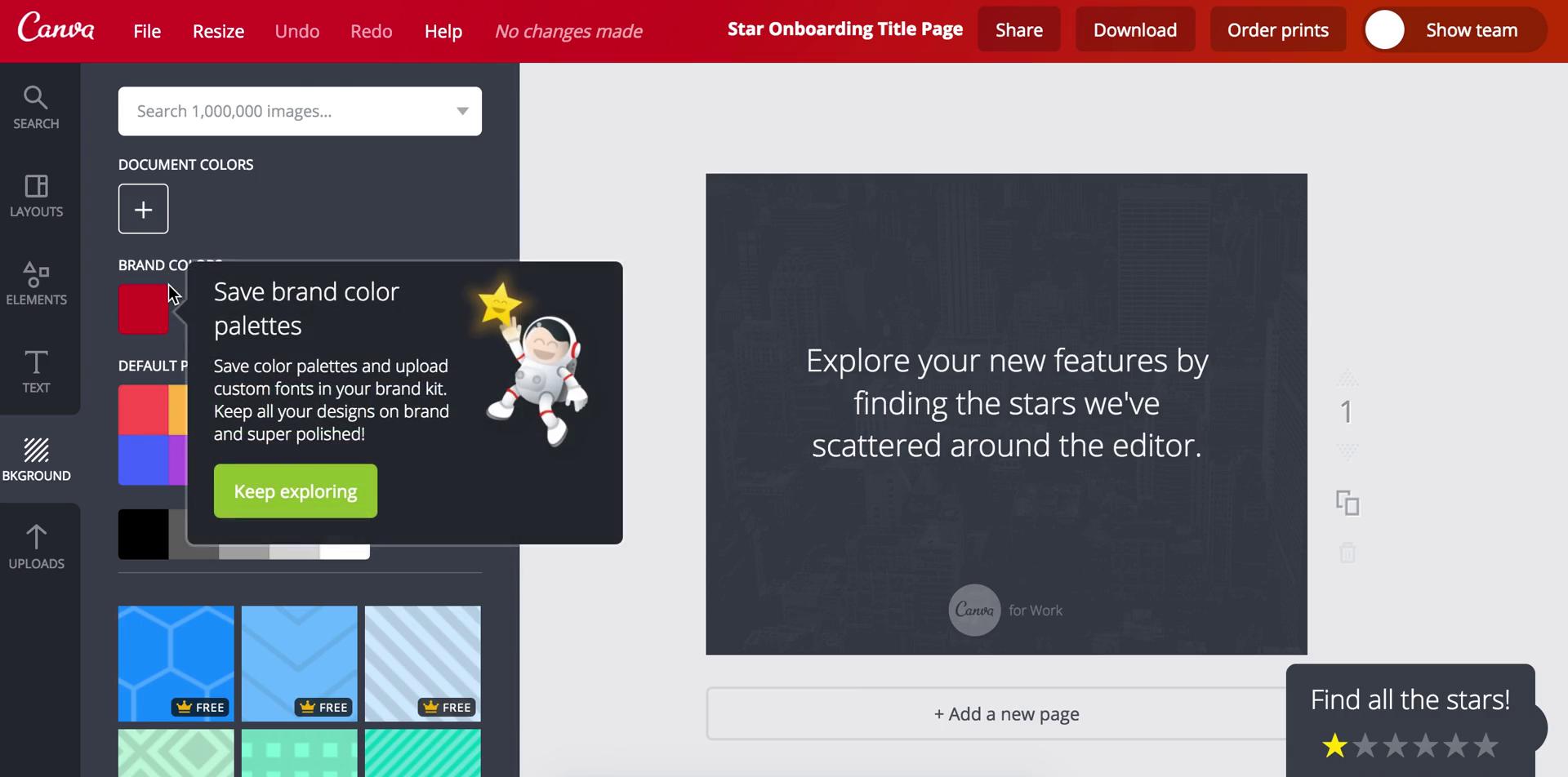Click Redo in top bar
This screenshot has width=1568, height=777.
372,31
